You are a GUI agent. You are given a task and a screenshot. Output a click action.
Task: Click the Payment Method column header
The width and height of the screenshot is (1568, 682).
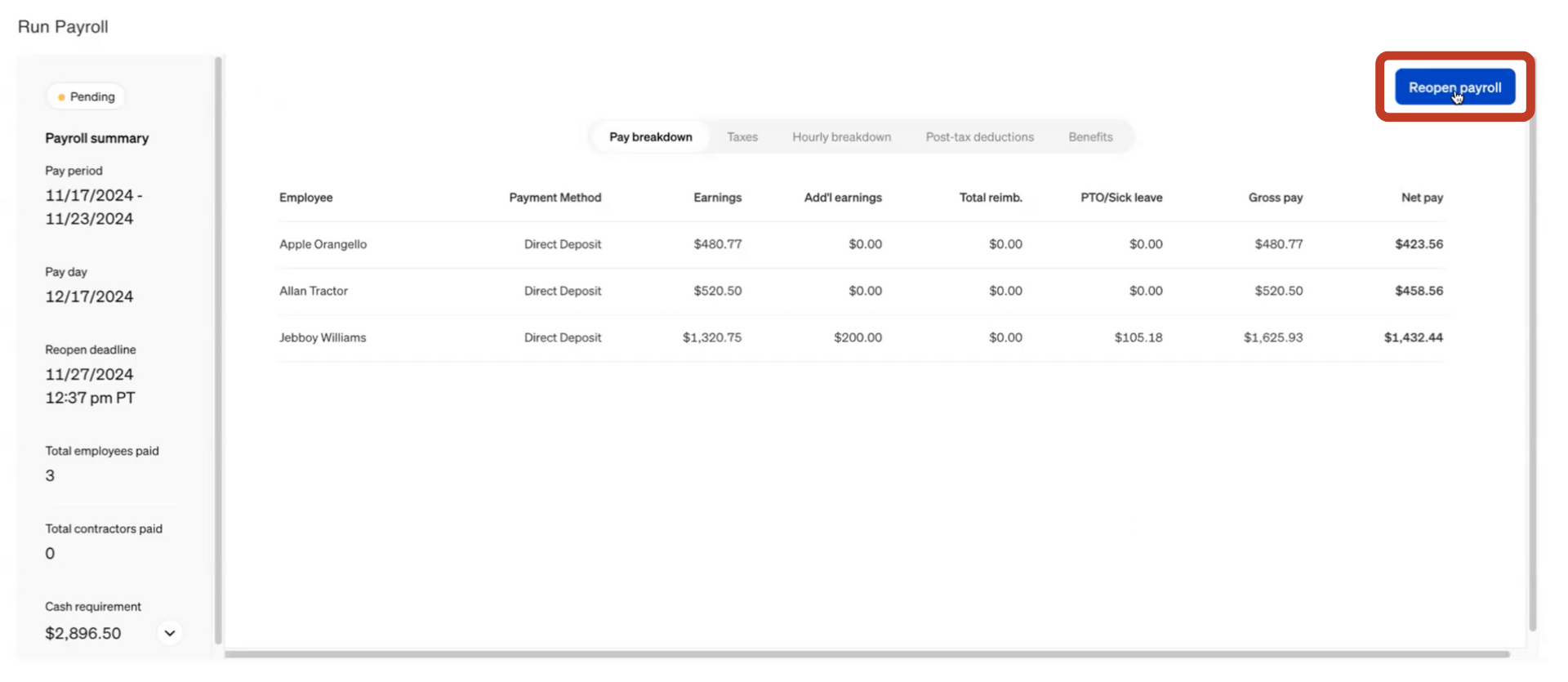coord(555,197)
